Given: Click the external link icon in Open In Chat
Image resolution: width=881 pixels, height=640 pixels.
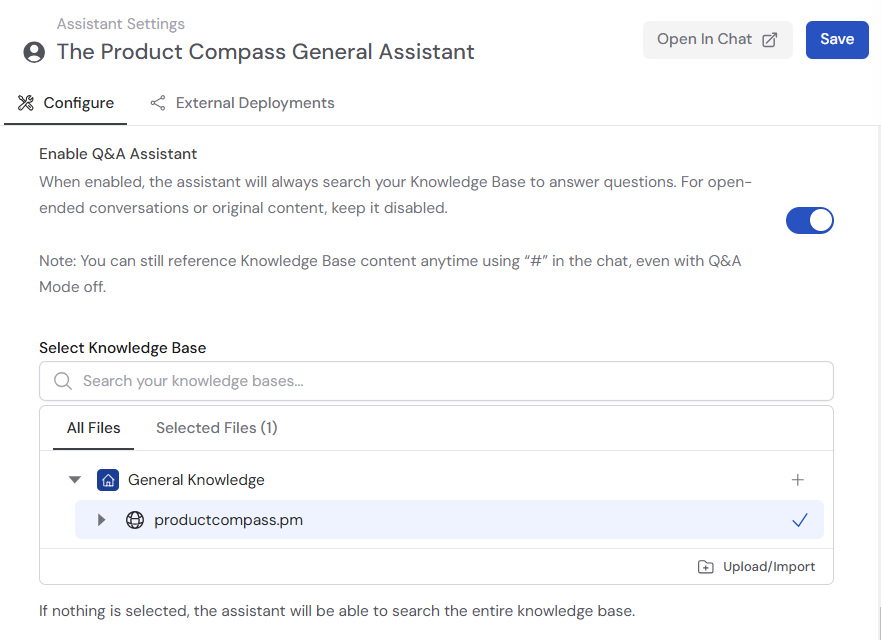Looking at the screenshot, I should tap(770, 40).
